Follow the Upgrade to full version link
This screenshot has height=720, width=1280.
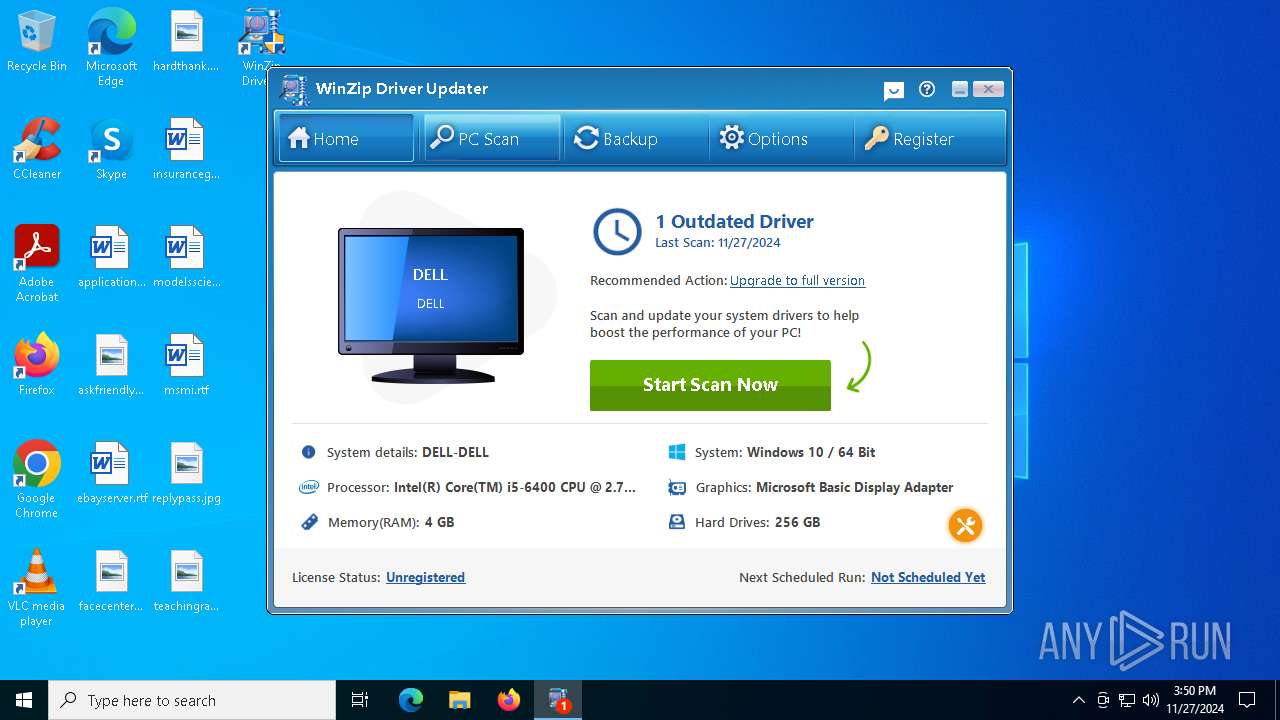coord(797,281)
